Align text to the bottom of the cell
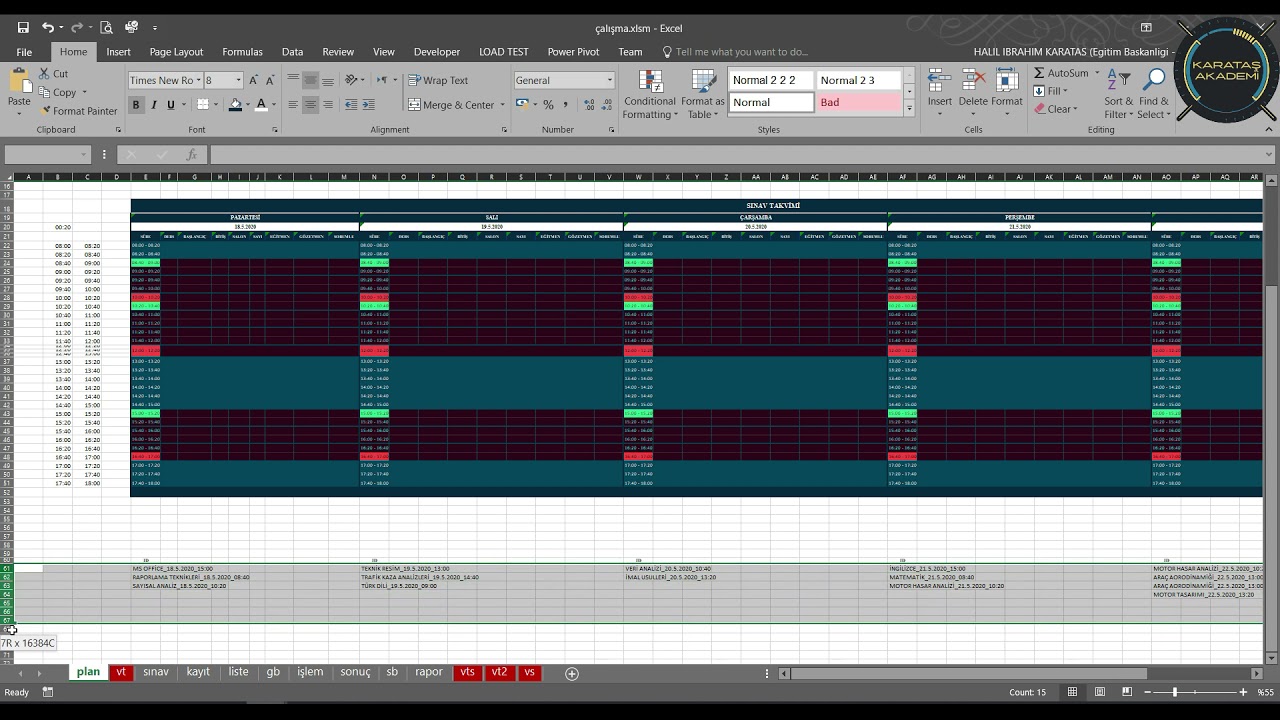This screenshot has height=720, width=1280. (x=328, y=80)
